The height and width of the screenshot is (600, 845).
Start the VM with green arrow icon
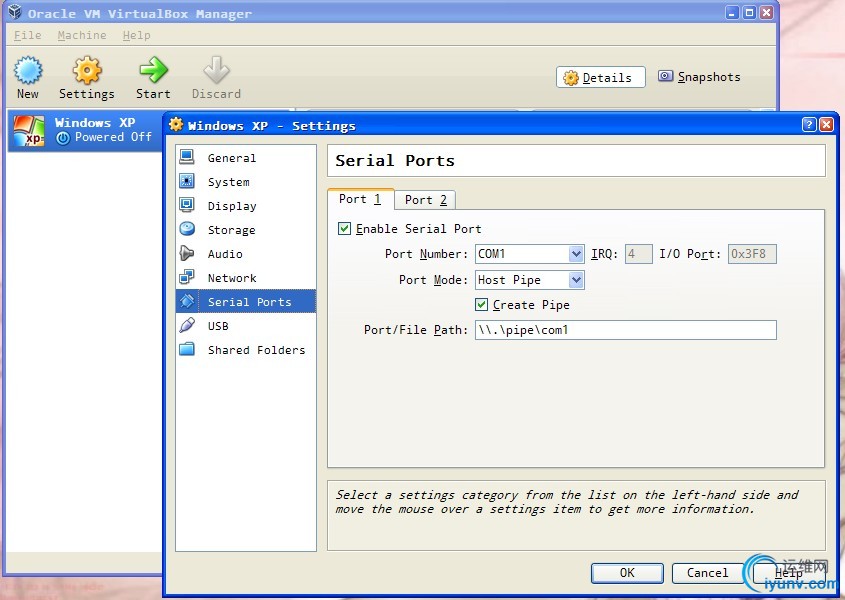(153, 71)
